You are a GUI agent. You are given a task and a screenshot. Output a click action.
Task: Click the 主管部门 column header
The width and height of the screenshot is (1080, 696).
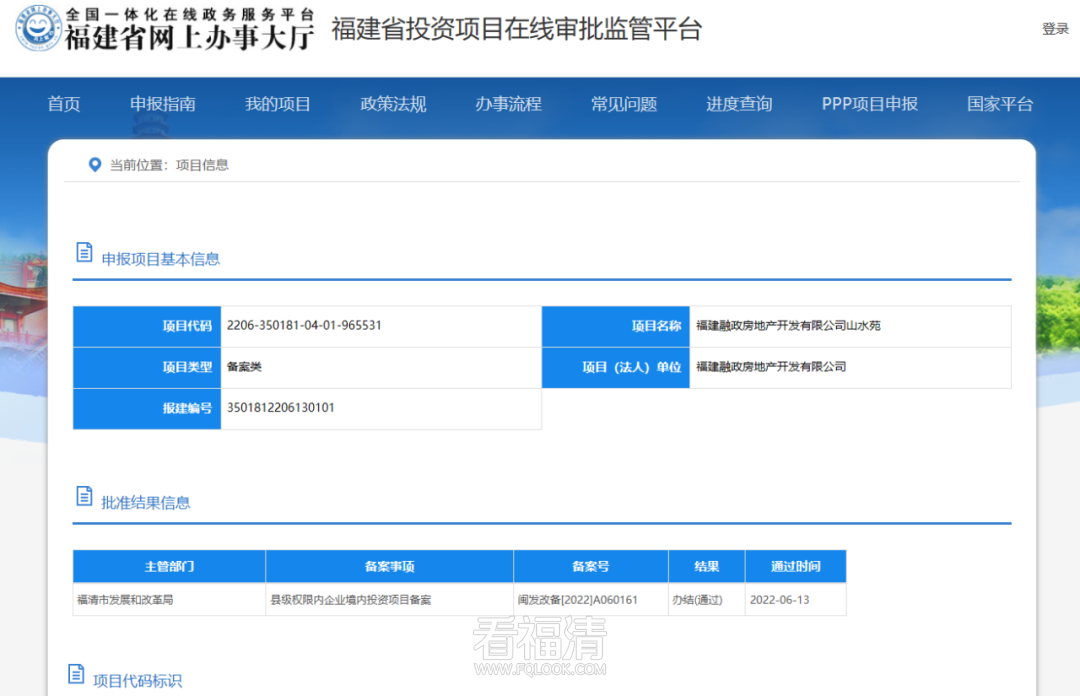tap(169, 566)
